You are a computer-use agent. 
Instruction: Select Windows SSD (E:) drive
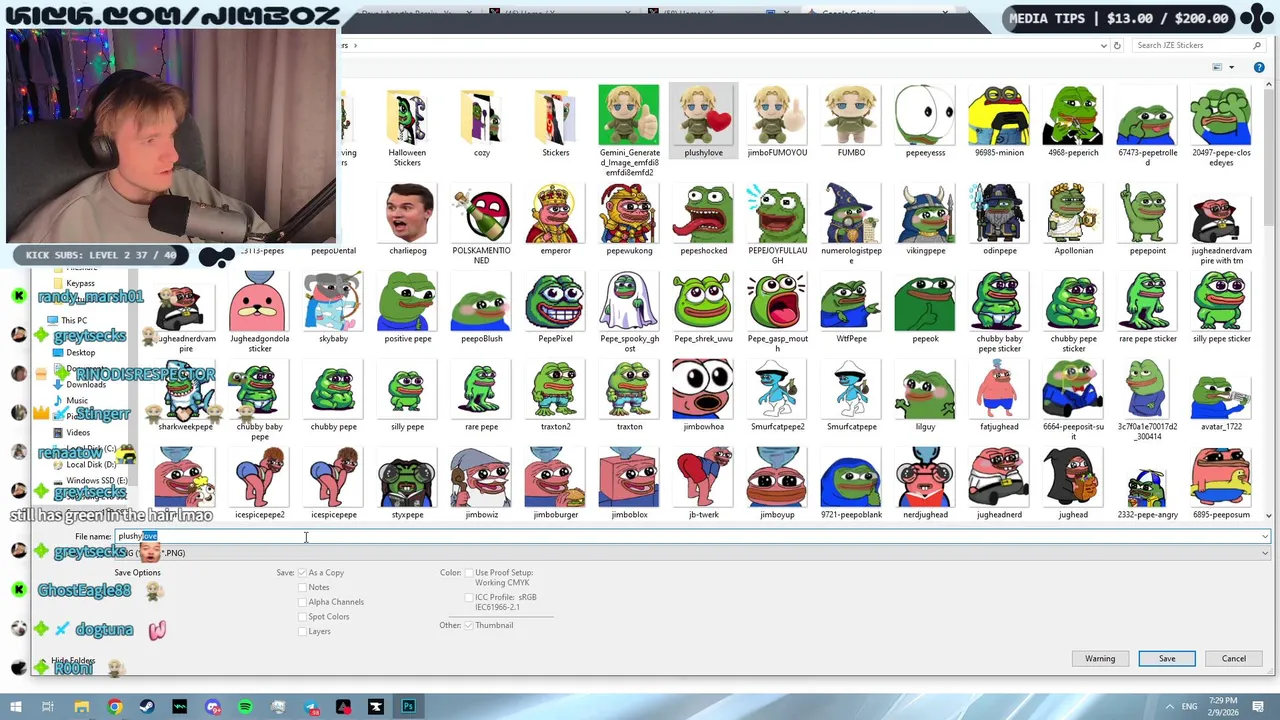[x=97, y=481]
